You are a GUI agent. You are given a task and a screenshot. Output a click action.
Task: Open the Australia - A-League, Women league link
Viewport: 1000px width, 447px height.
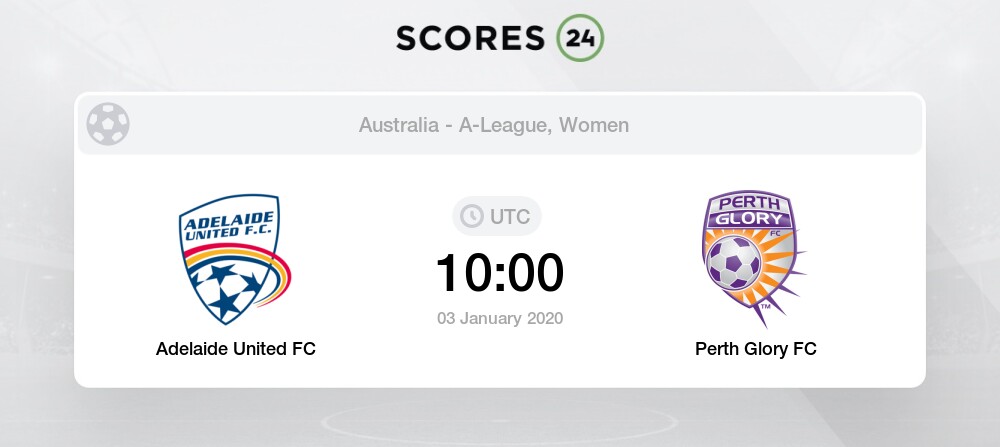pyautogui.click(x=494, y=125)
